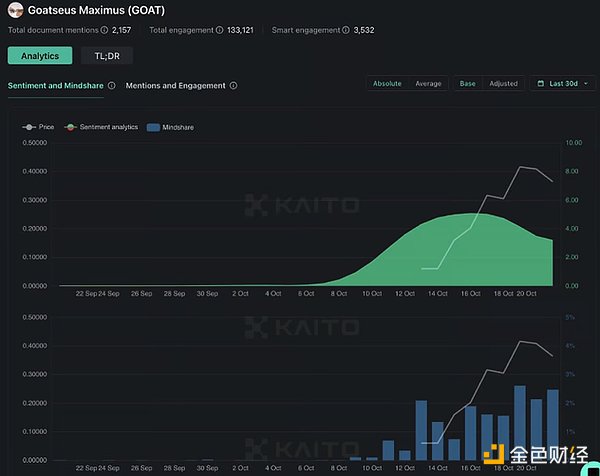Click the 3,532 smart engagement value
Viewport: 600px width, 476px height.
pyautogui.click(x=364, y=30)
